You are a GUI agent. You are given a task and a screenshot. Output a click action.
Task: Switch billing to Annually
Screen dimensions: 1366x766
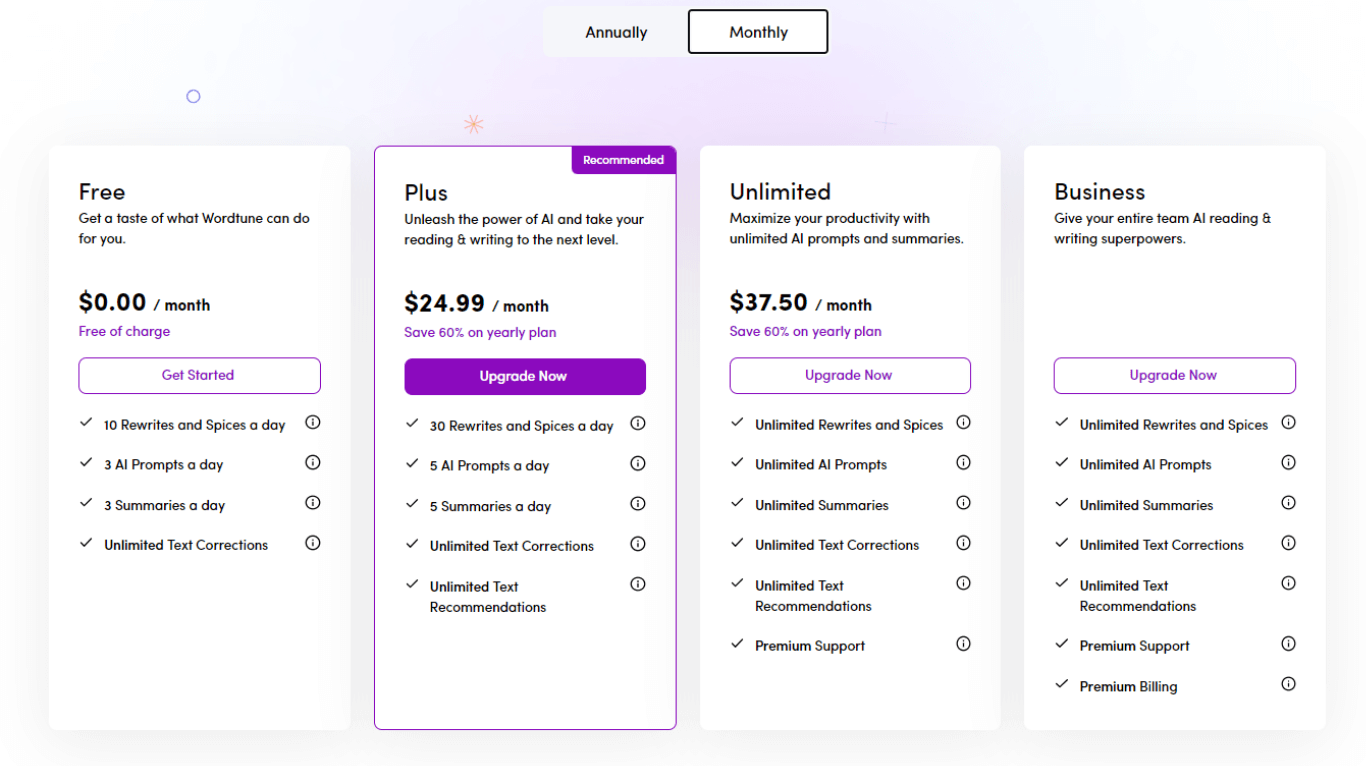616,32
